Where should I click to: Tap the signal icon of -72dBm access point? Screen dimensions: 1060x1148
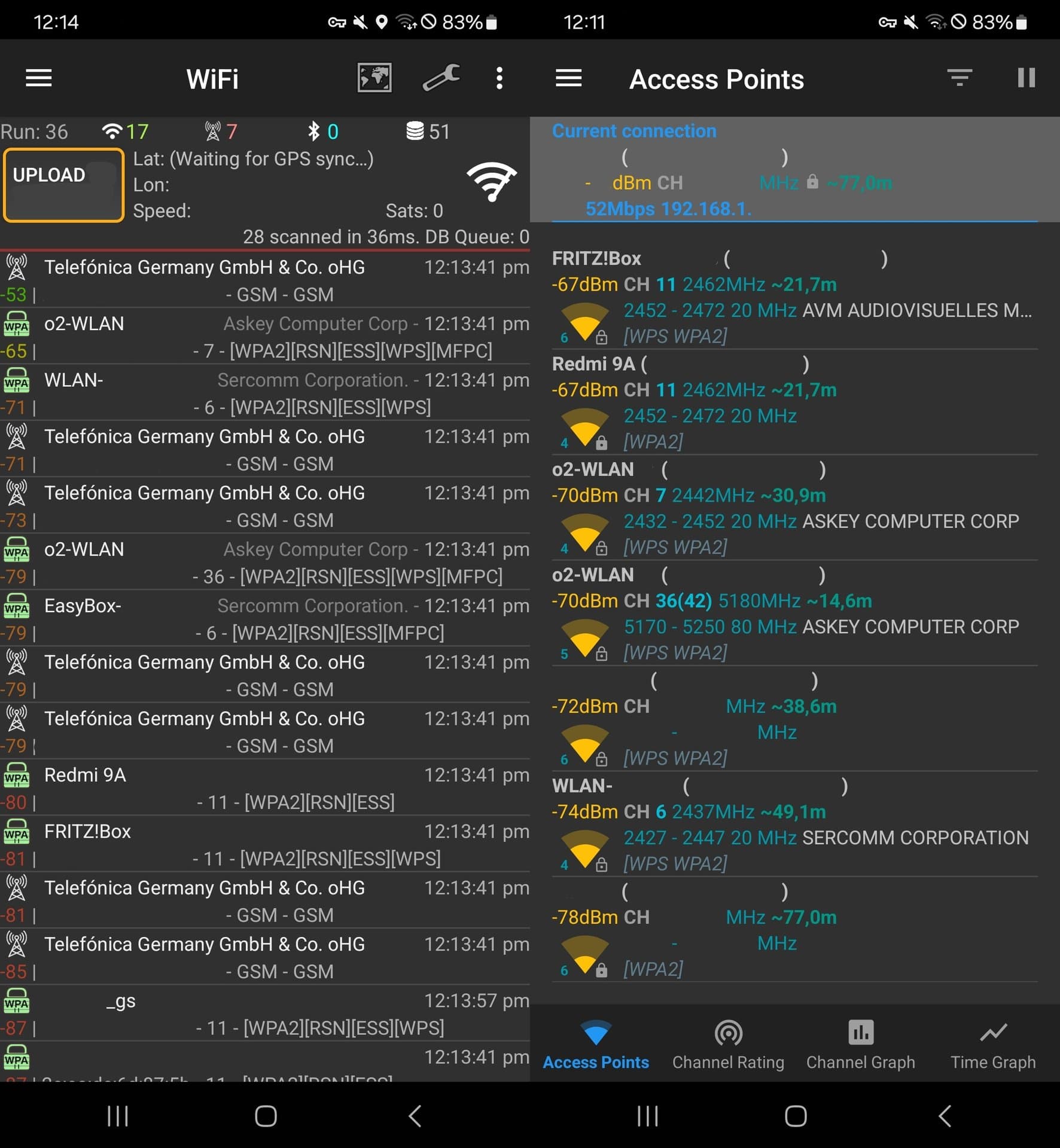pos(584,745)
